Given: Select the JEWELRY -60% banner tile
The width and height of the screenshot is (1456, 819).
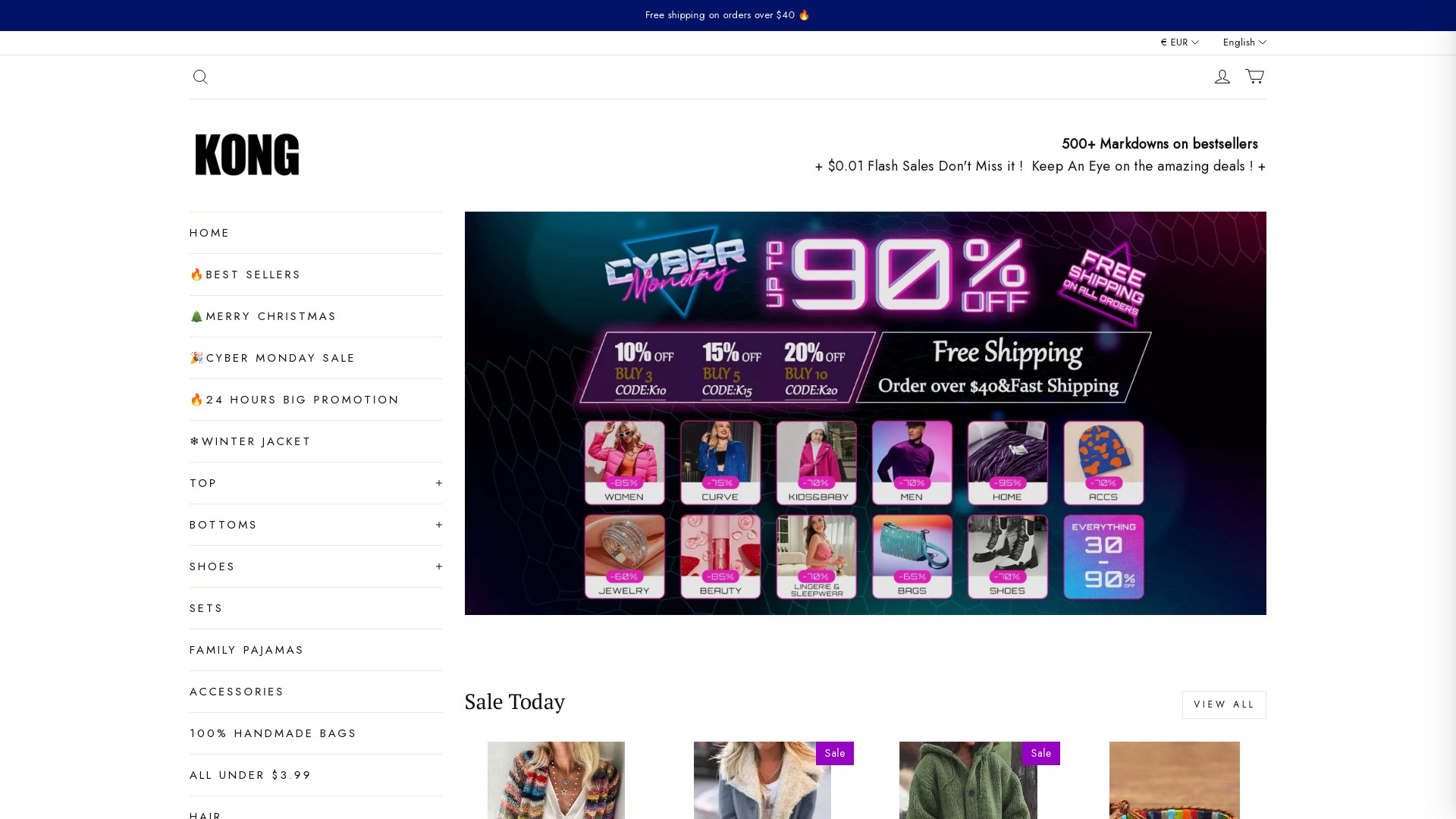Looking at the screenshot, I should [x=625, y=557].
